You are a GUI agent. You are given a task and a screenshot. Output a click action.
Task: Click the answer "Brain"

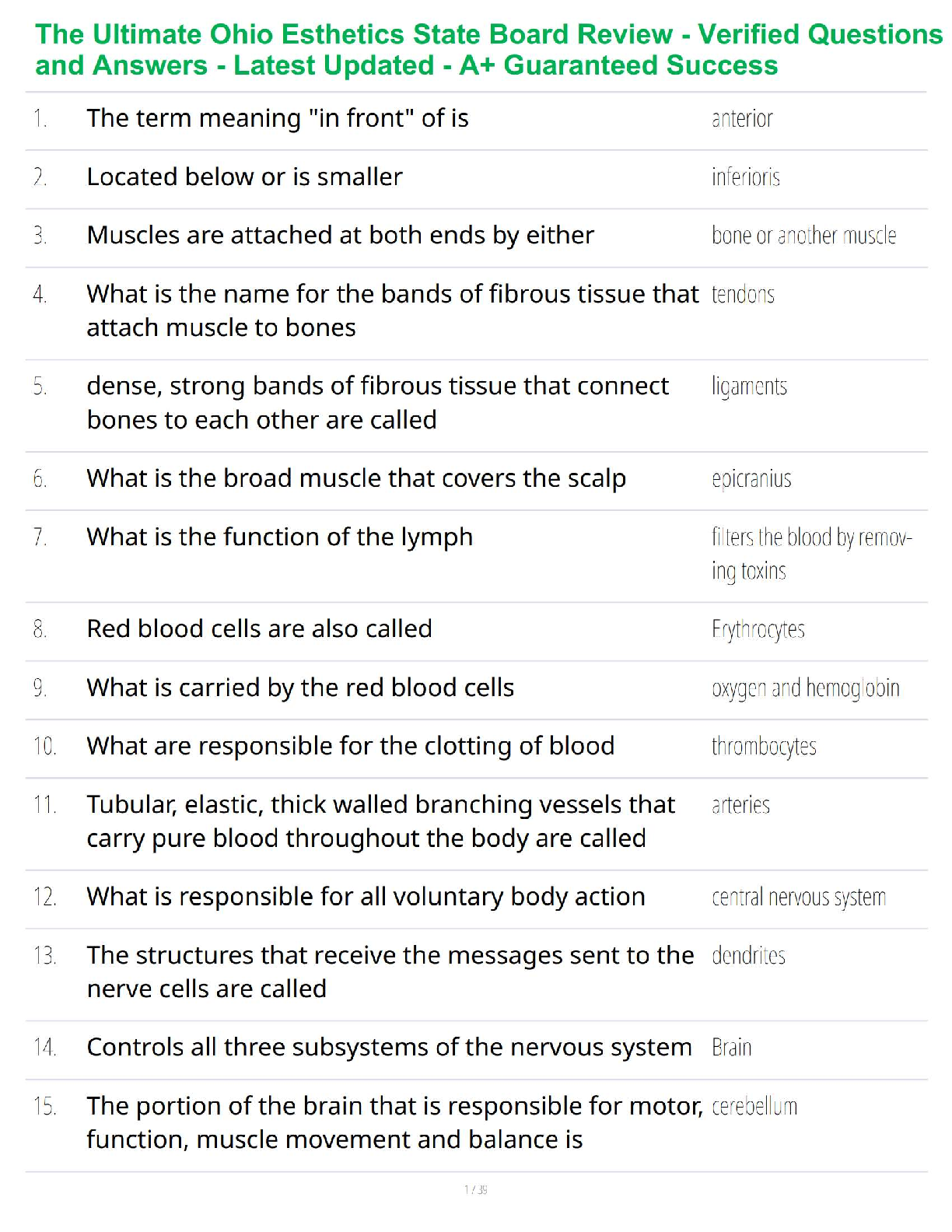(731, 1048)
